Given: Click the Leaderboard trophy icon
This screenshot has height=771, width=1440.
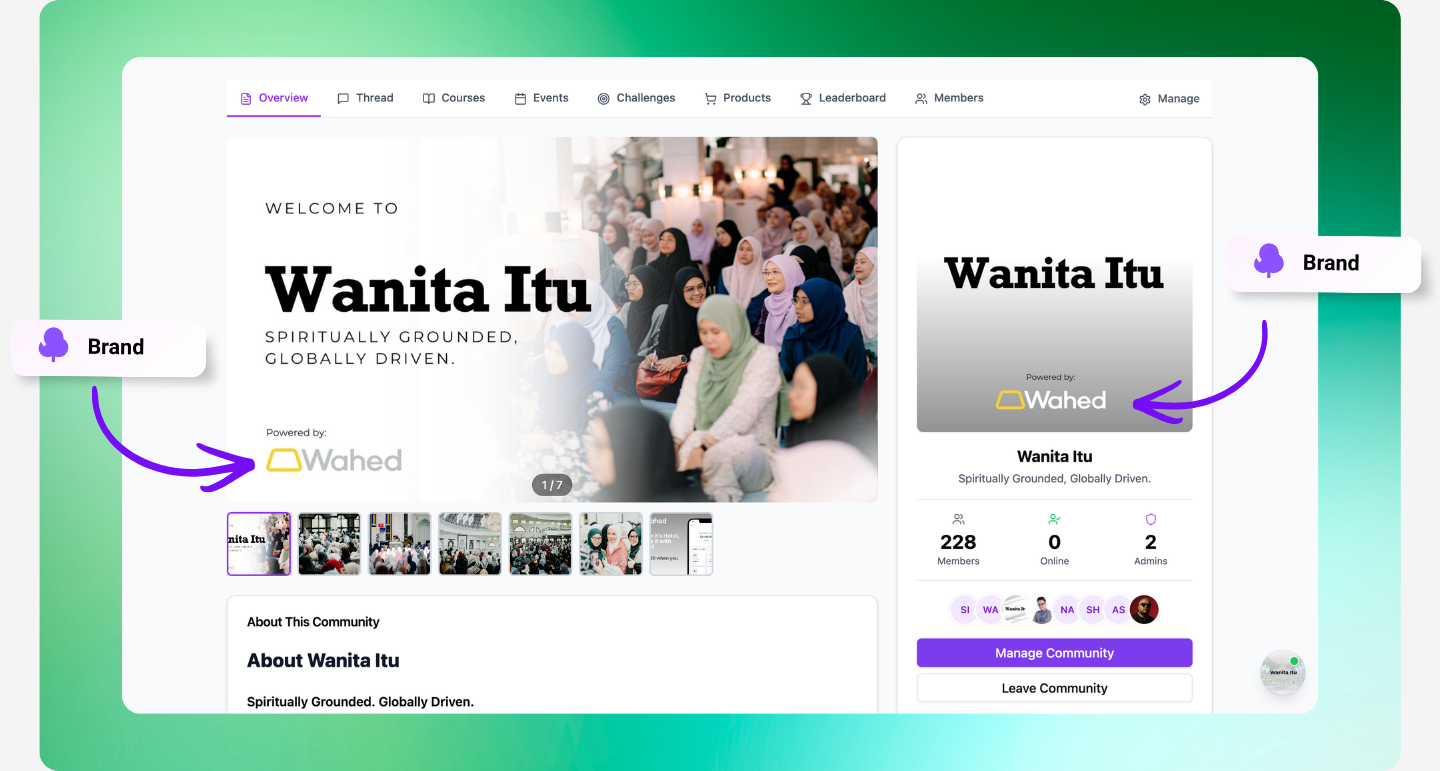Looking at the screenshot, I should (806, 99).
